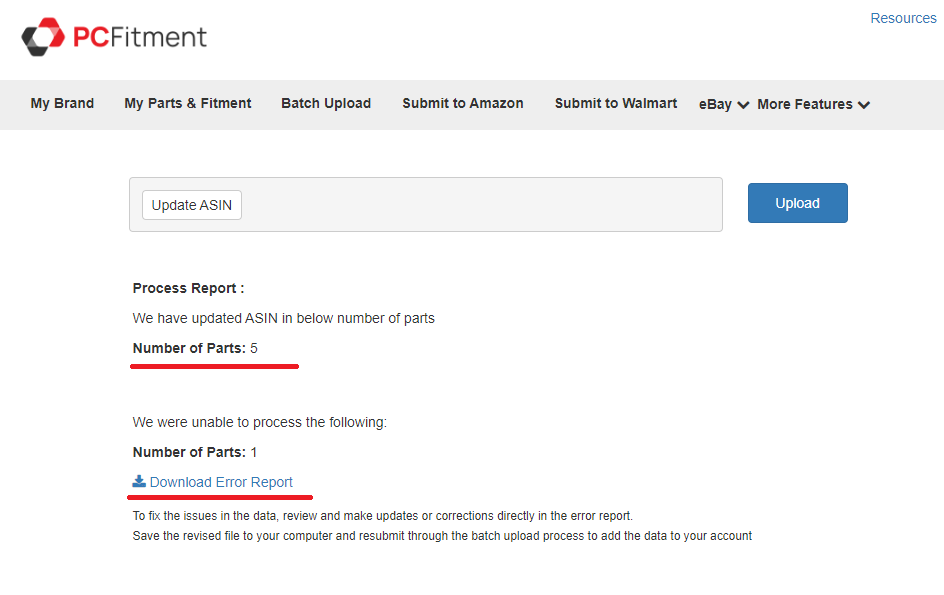Click the blue Upload button
944x595 pixels.
click(797, 203)
